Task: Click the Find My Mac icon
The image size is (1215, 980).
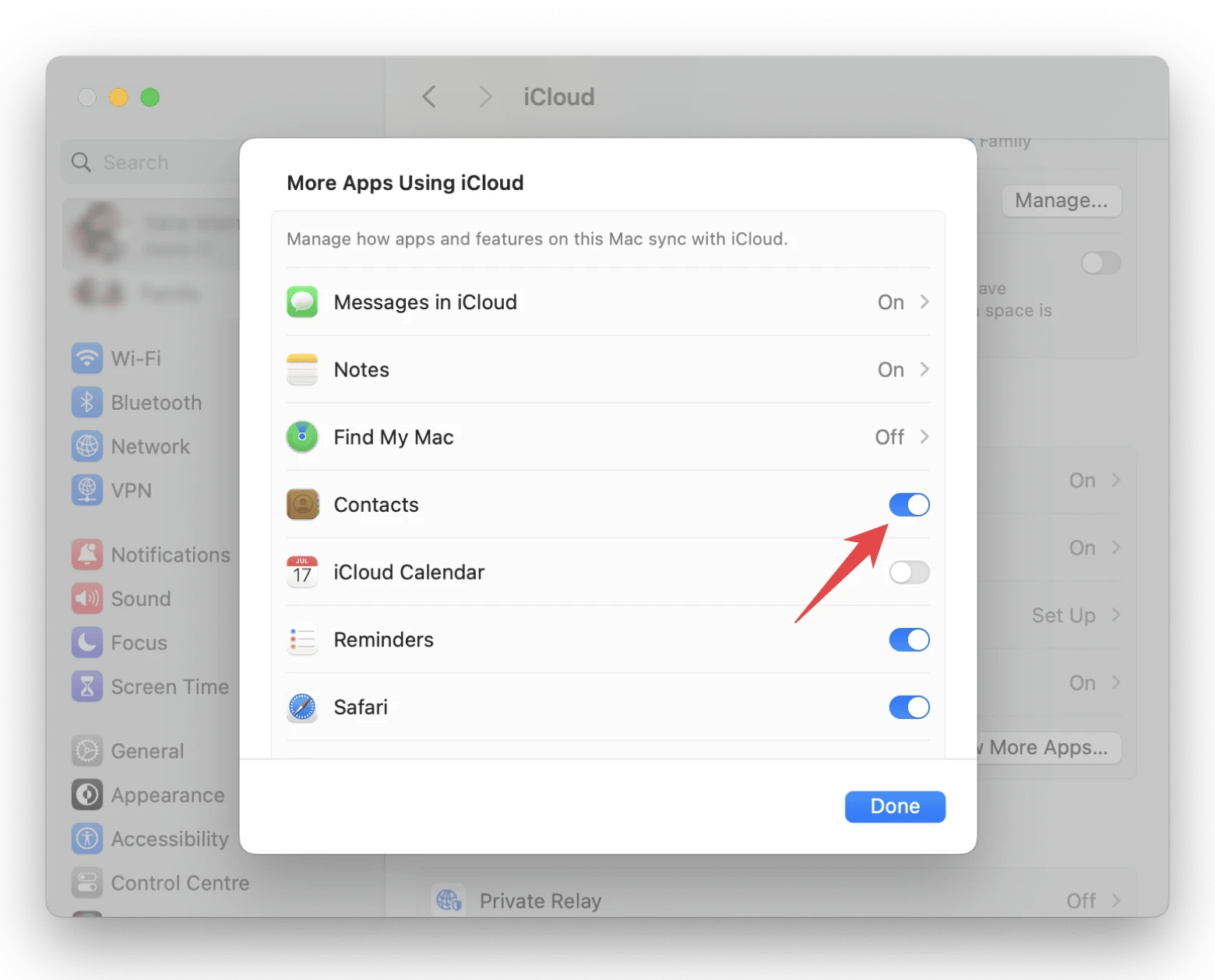Action: tap(302, 437)
